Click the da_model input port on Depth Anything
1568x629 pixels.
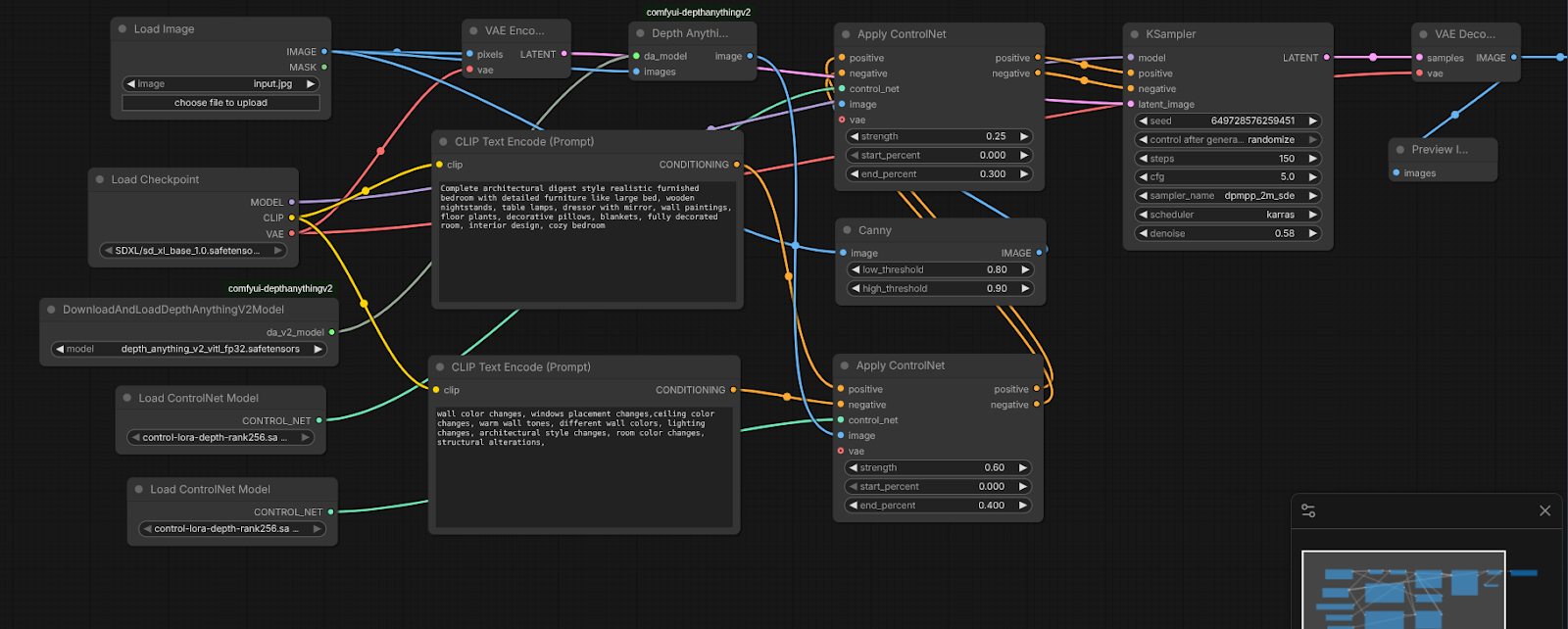(x=637, y=57)
